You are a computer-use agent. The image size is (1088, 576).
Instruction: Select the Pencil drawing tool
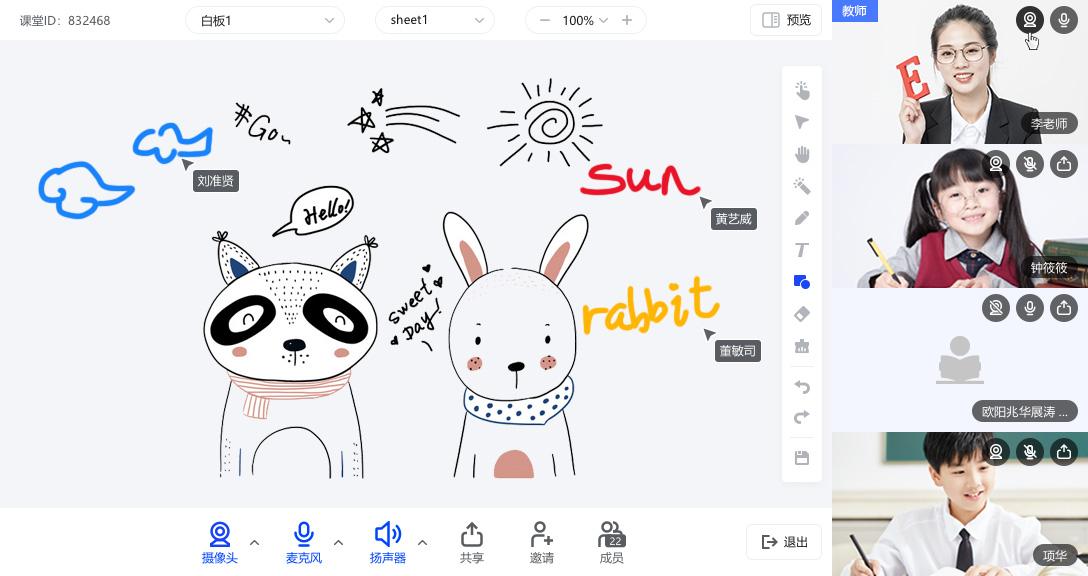pyautogui.click(x=802, y=218)
